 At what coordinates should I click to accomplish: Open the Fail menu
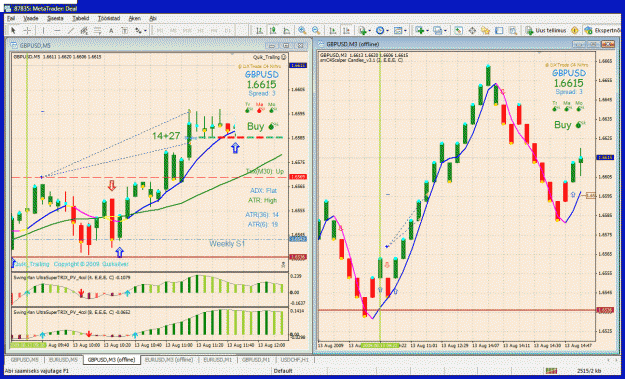click(11, 18)
